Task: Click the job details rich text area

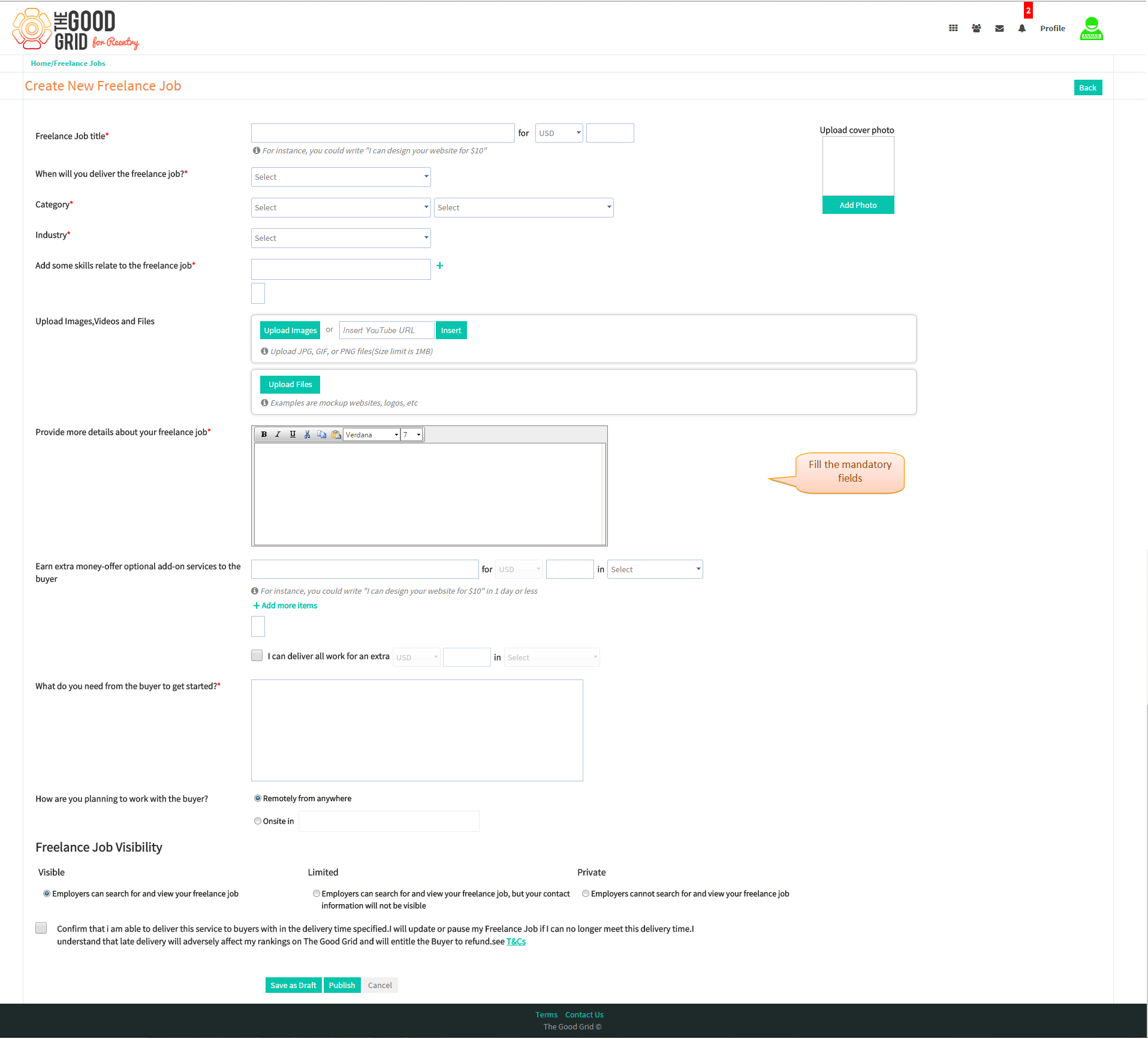Action: [x=429, y=494]
